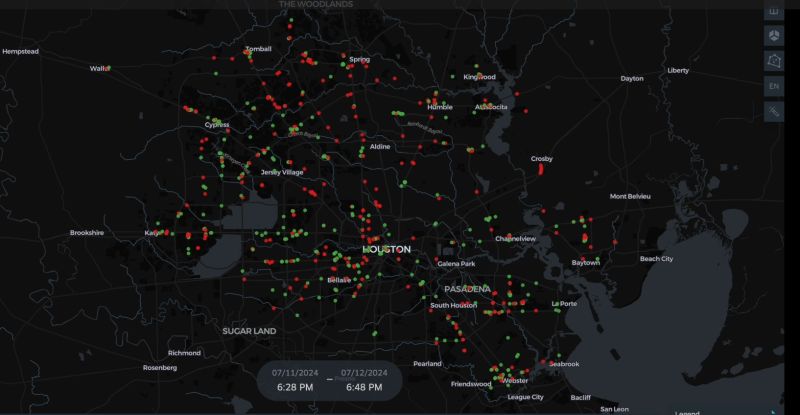The image size is (800, 415).
Task: Click the South Houston label
Action: (454, 305)
